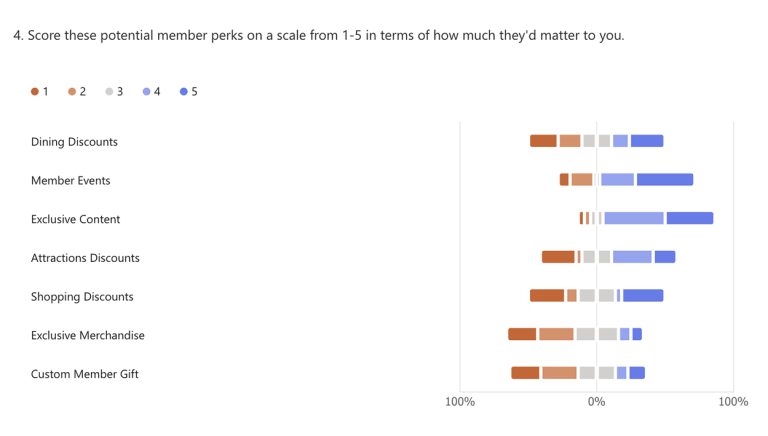Click the score 1 legend color dot
The height and width of the screenshot is (436, 768).
(x=35, y=92)
